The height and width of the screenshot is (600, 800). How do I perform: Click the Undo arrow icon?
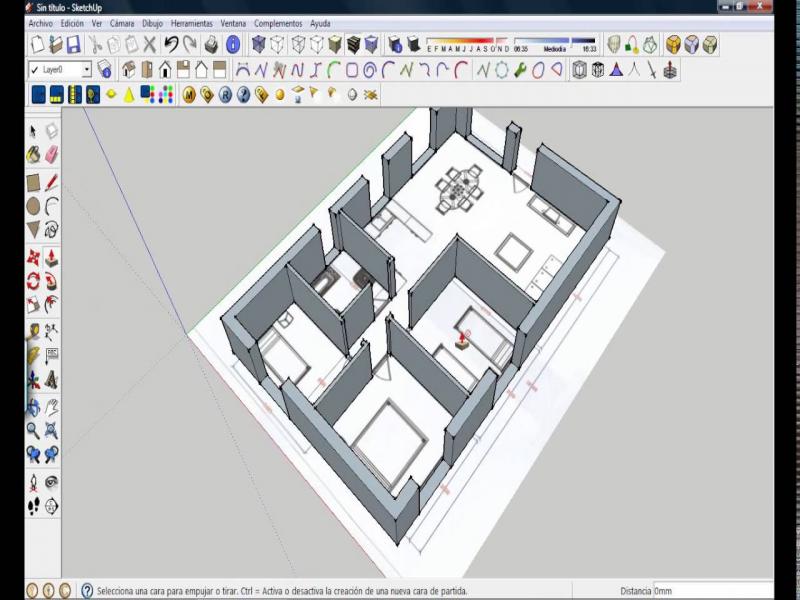tap(171, 44)
